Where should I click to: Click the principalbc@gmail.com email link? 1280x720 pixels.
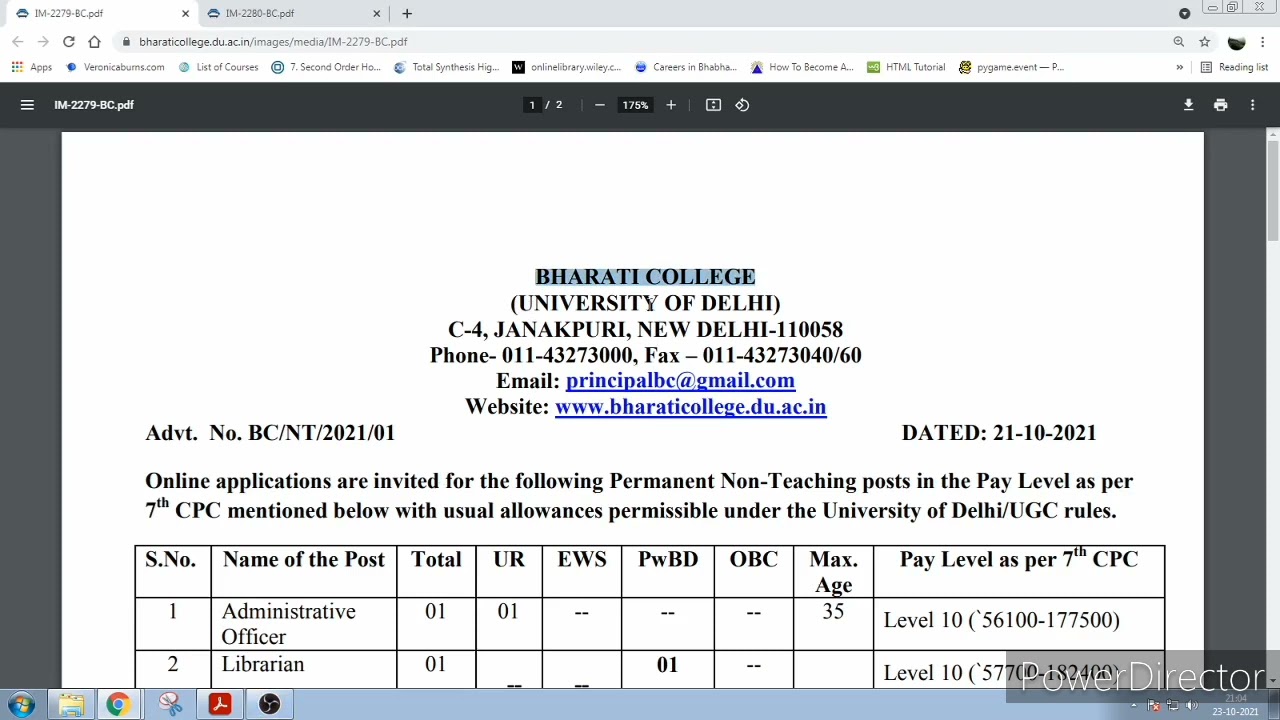pyautogui.click(x=680, y=381)
